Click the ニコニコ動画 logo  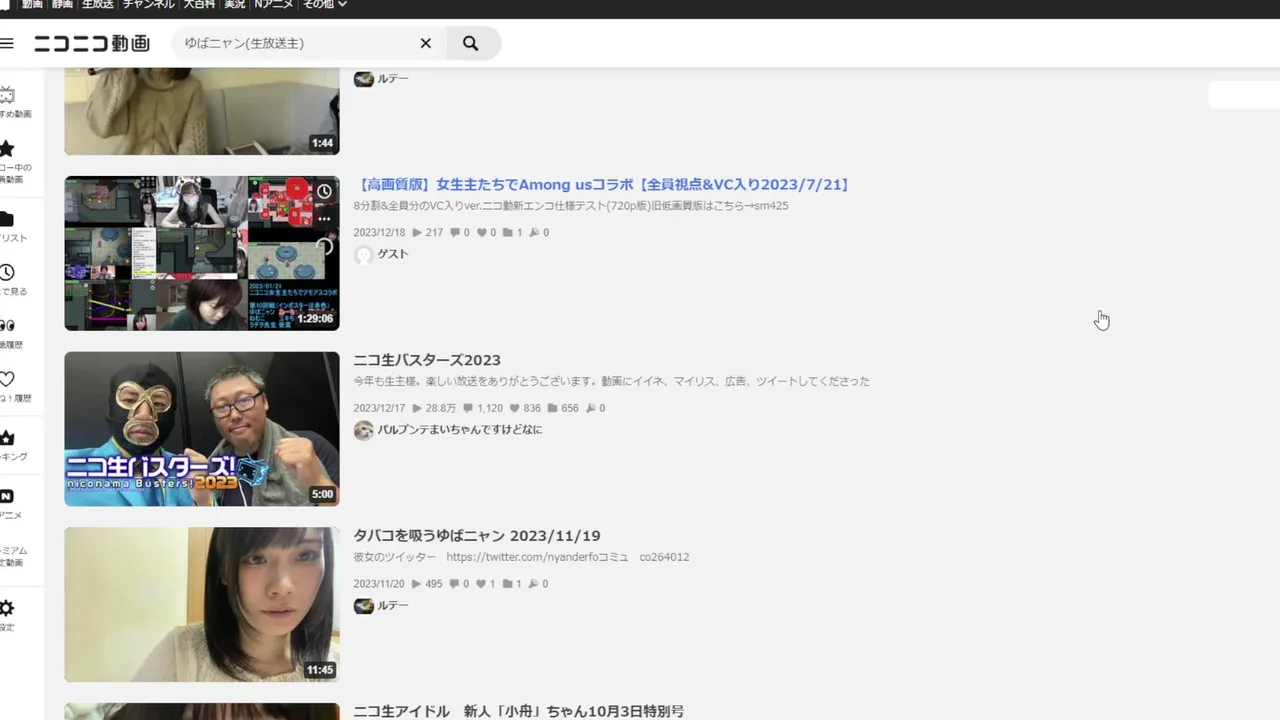tap(92, 43)
